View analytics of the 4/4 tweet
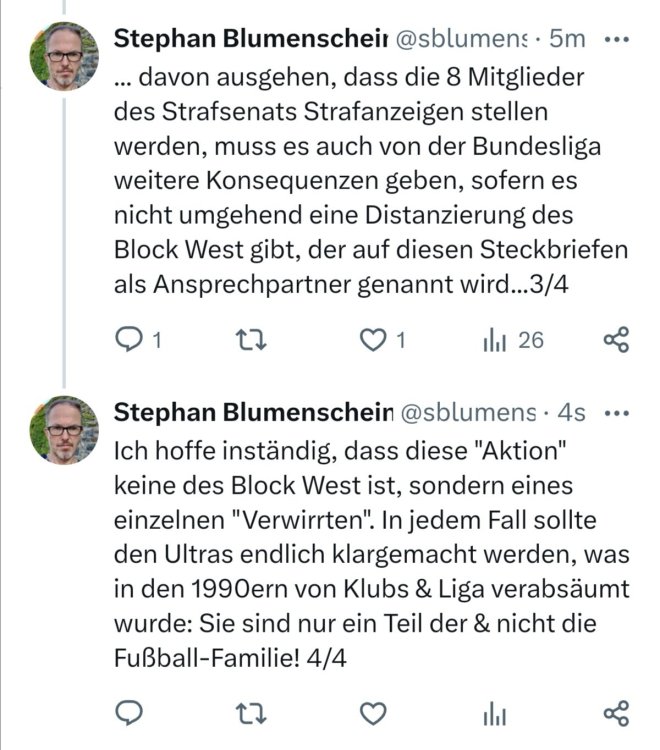 click(495, 713)
